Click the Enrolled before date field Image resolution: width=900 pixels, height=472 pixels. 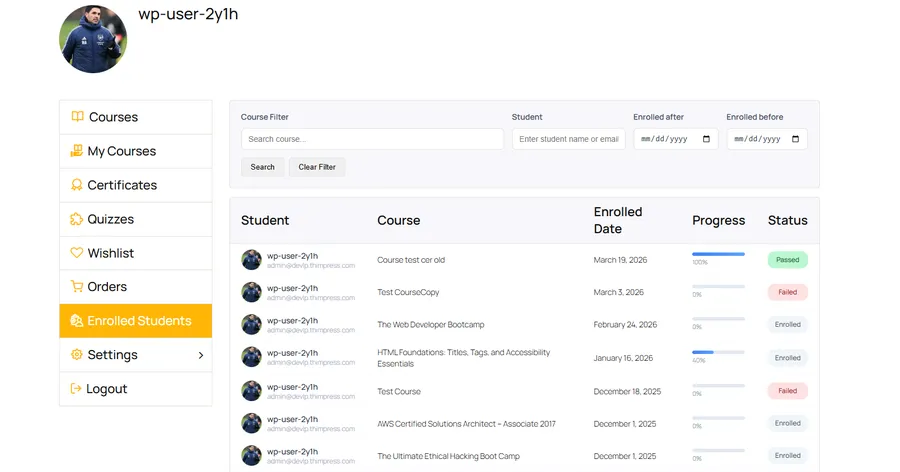point(767,139)
